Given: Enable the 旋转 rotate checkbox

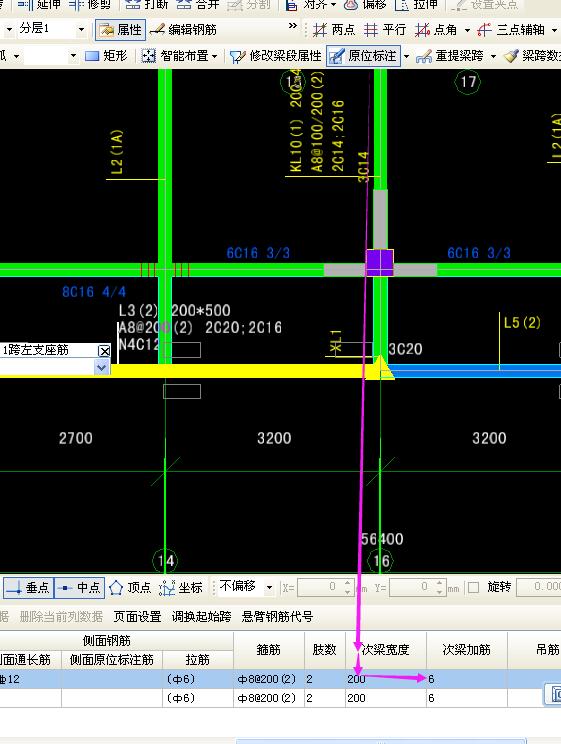Looking at the screenshot, I should coord(473,587).
